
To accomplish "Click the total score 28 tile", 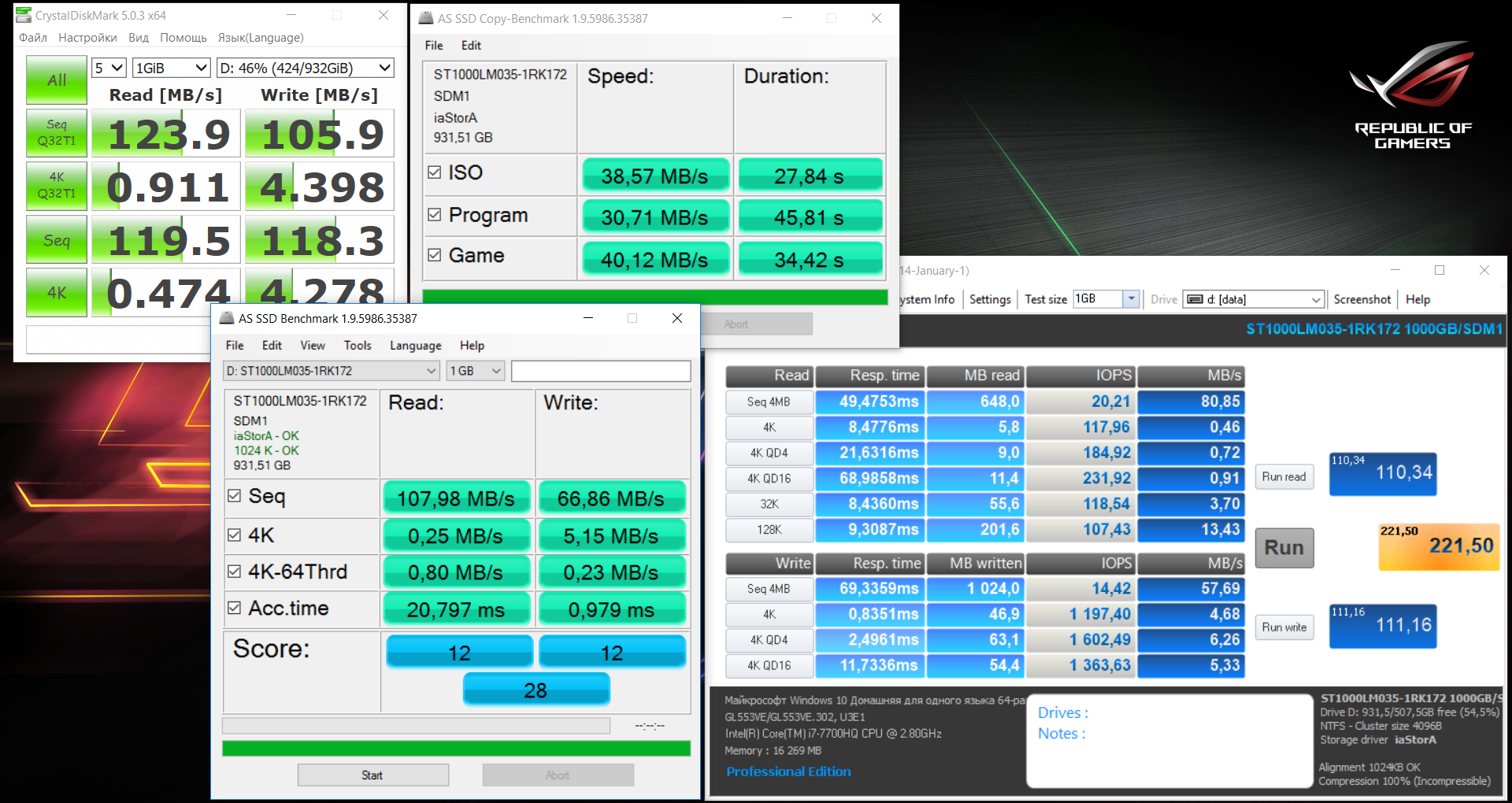I will (536, 690).
